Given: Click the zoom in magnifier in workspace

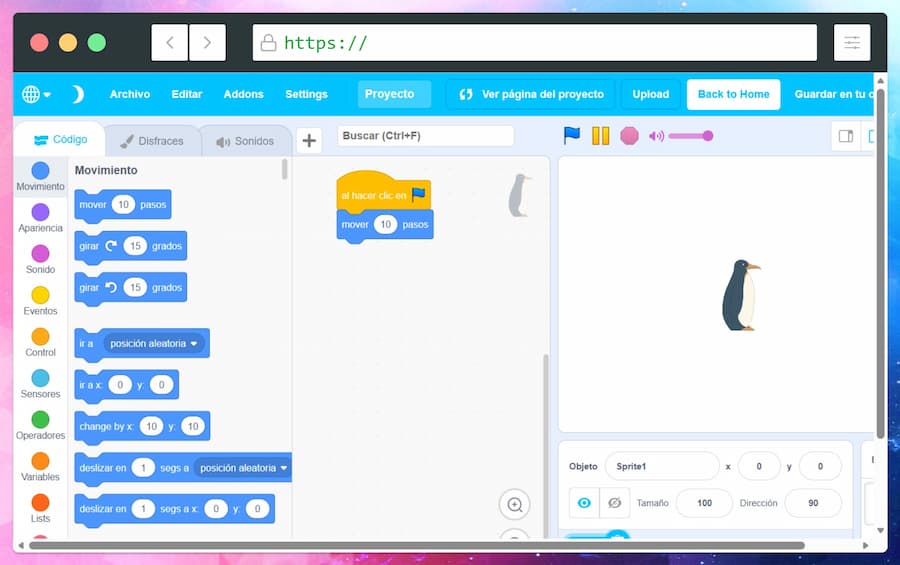Looking at the screenshot, I should (515, 505).
